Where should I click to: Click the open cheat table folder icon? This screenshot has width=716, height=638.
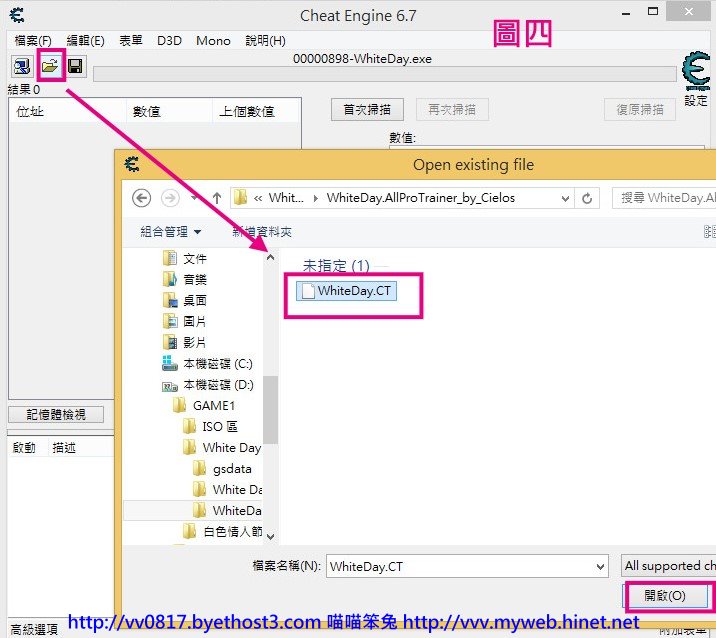(x=50, y=66)
